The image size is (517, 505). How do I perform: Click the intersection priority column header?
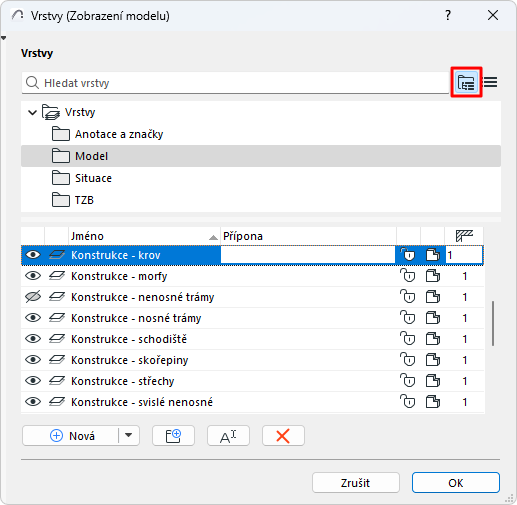coord(464,236)
